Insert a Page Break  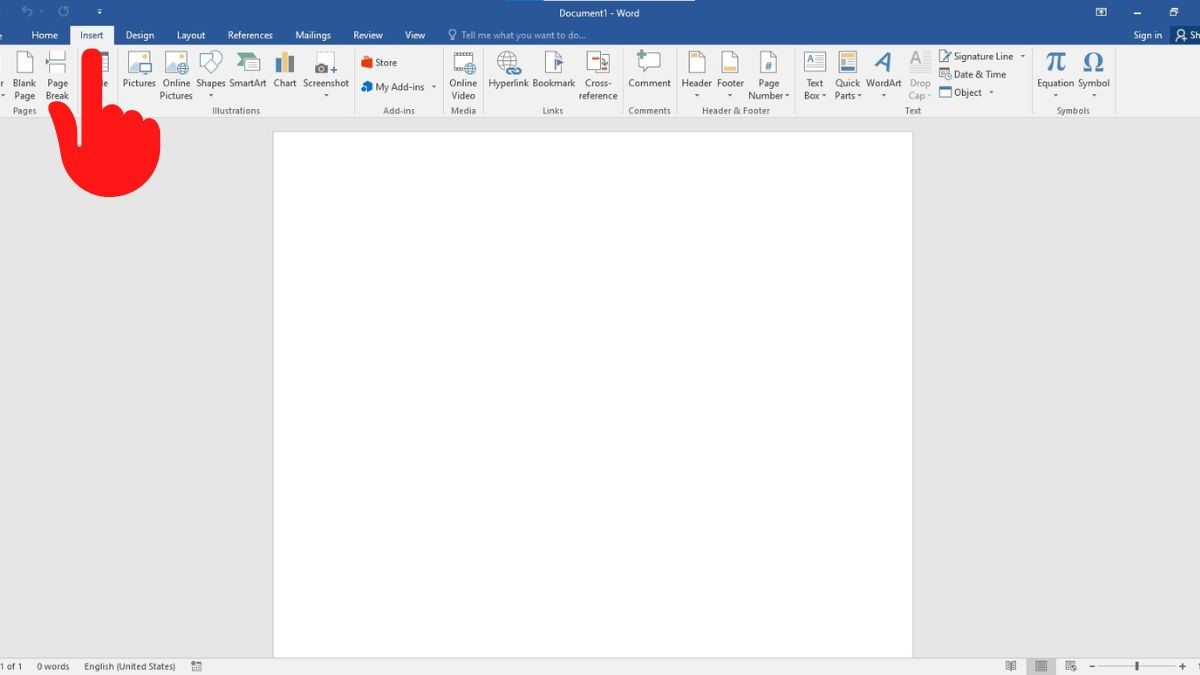click(x=57, y=75)
